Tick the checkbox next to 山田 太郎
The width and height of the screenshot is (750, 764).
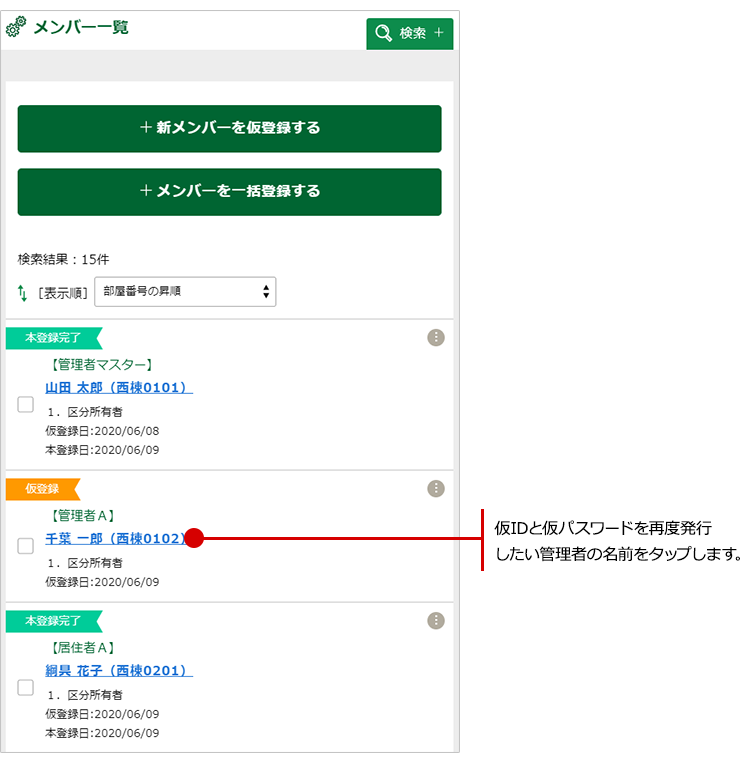26,404
